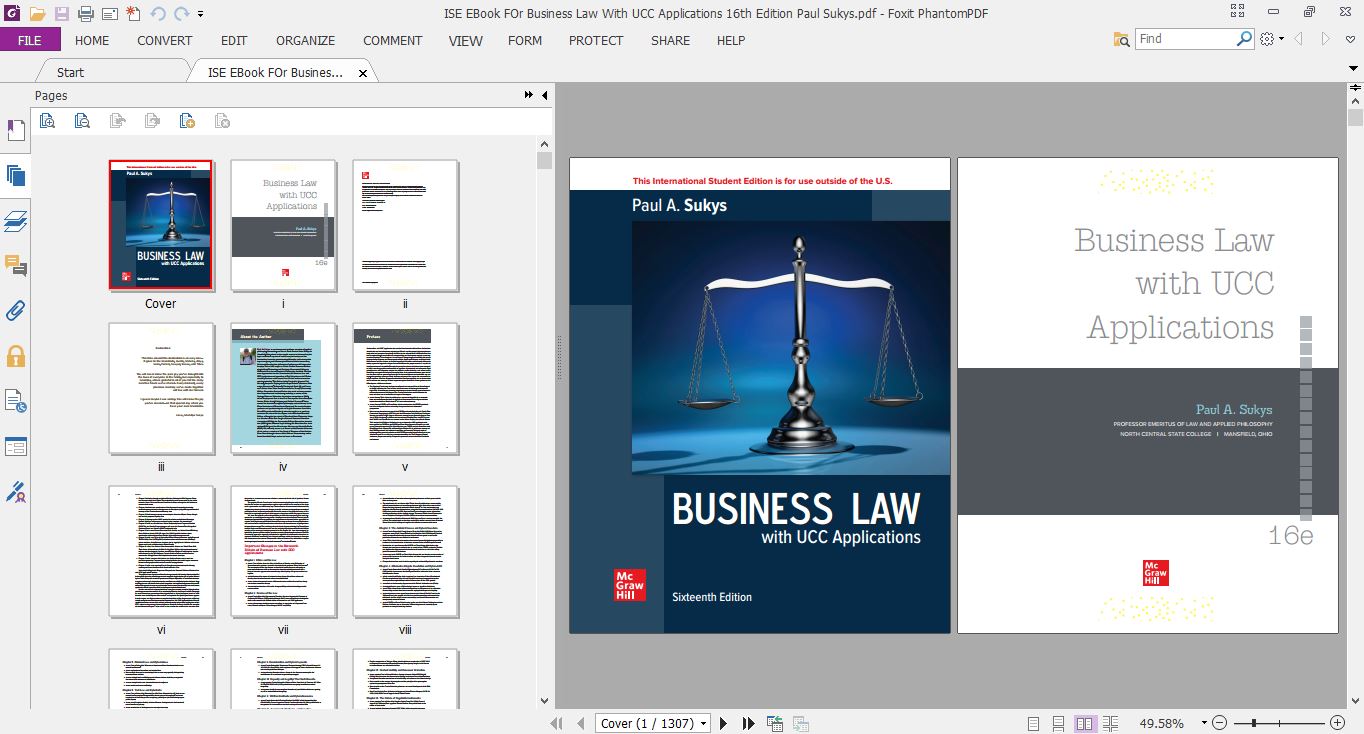1364x734 pixels.
Task: Select page v Preface thumbnail
Action: [405, 388]
